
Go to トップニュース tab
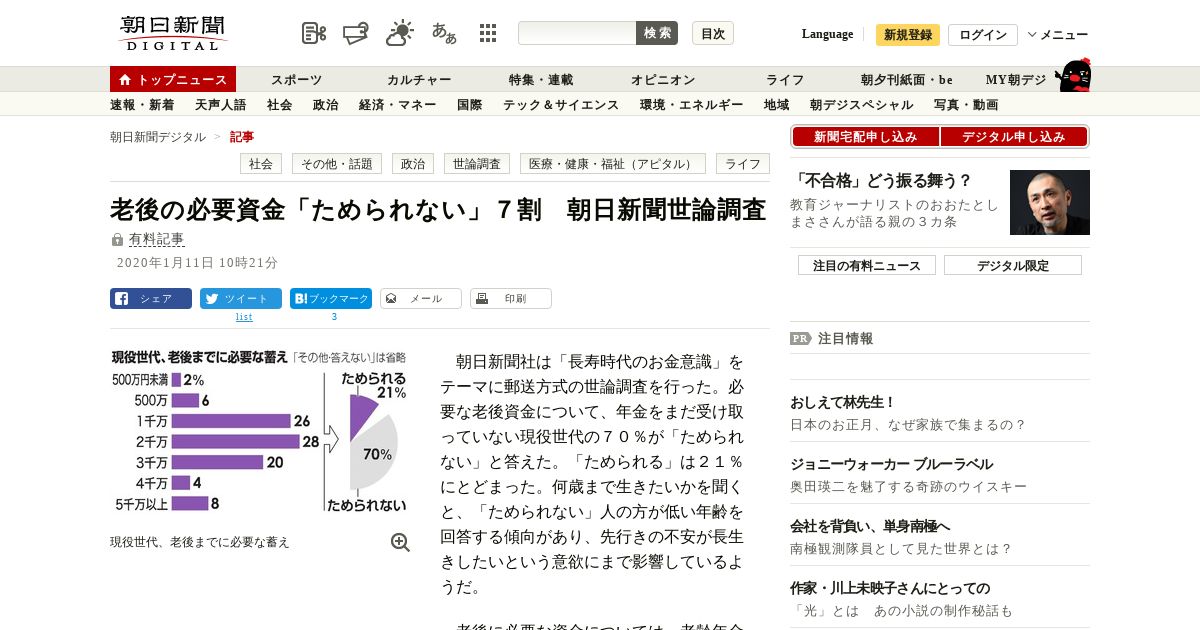[173, 79]
